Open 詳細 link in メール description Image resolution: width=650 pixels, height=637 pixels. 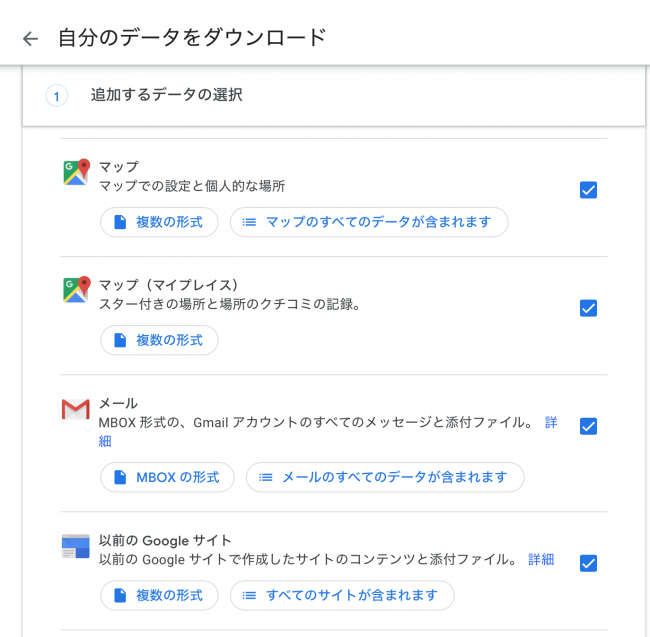tap(551, 423)
